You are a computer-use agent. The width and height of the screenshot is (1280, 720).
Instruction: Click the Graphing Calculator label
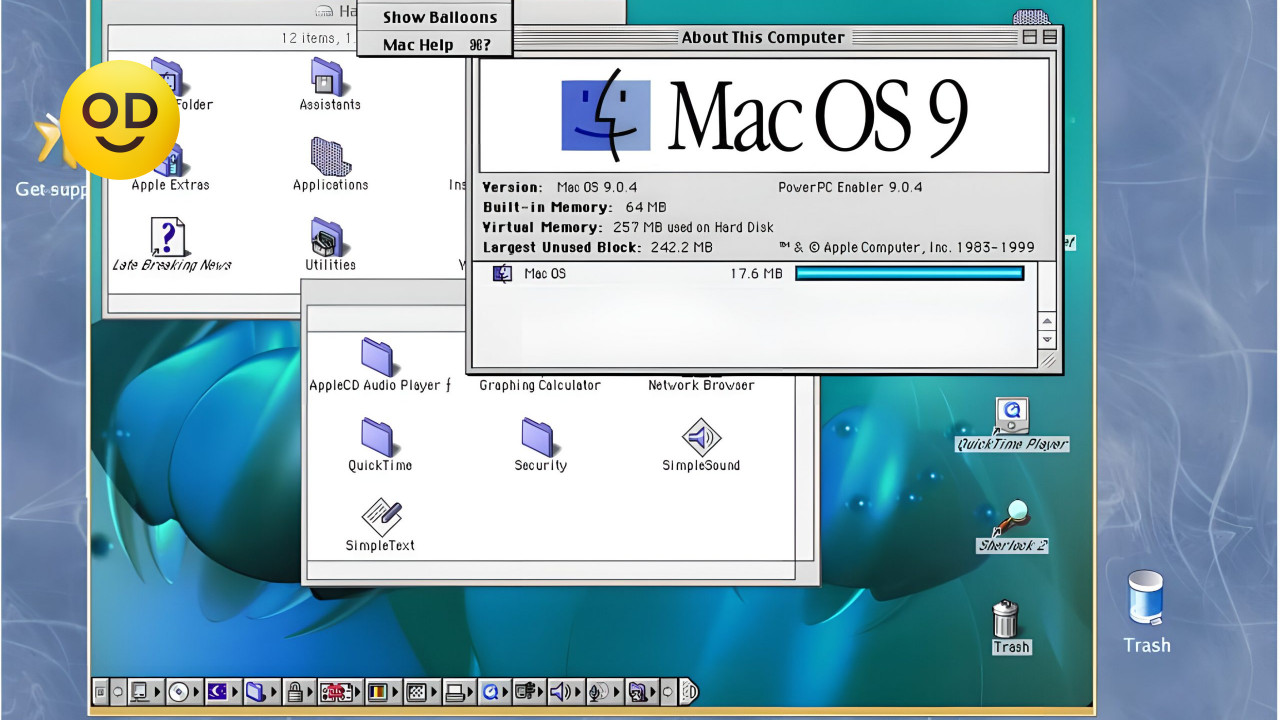click(539, 385)
